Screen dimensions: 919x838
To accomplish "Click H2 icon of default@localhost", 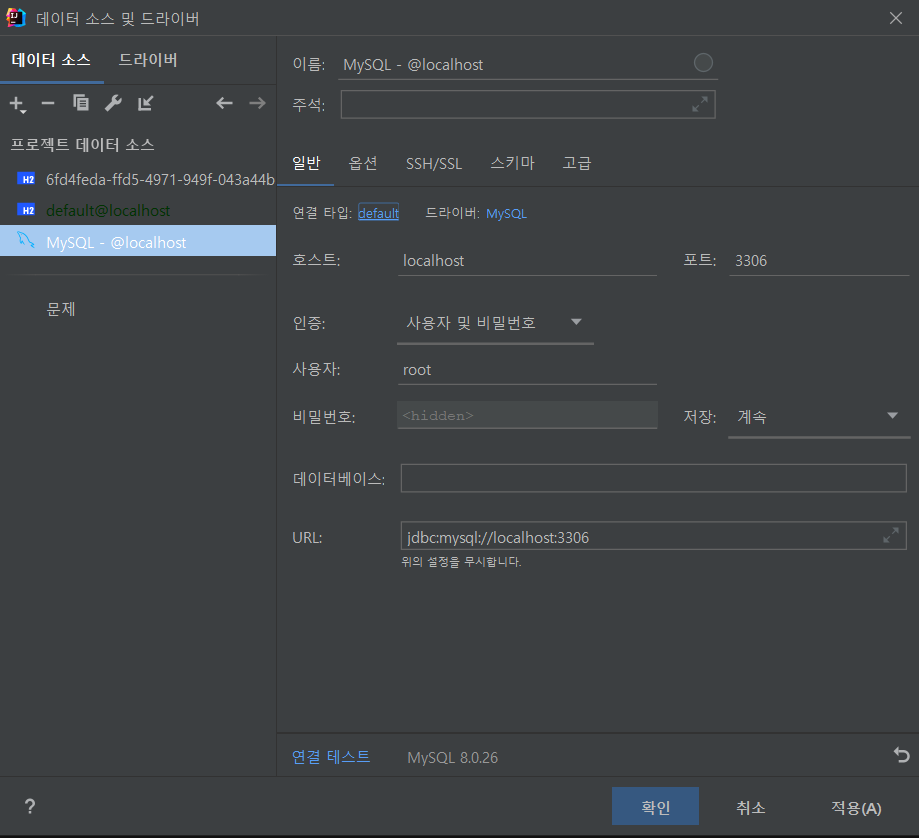I will click(26, 210).
